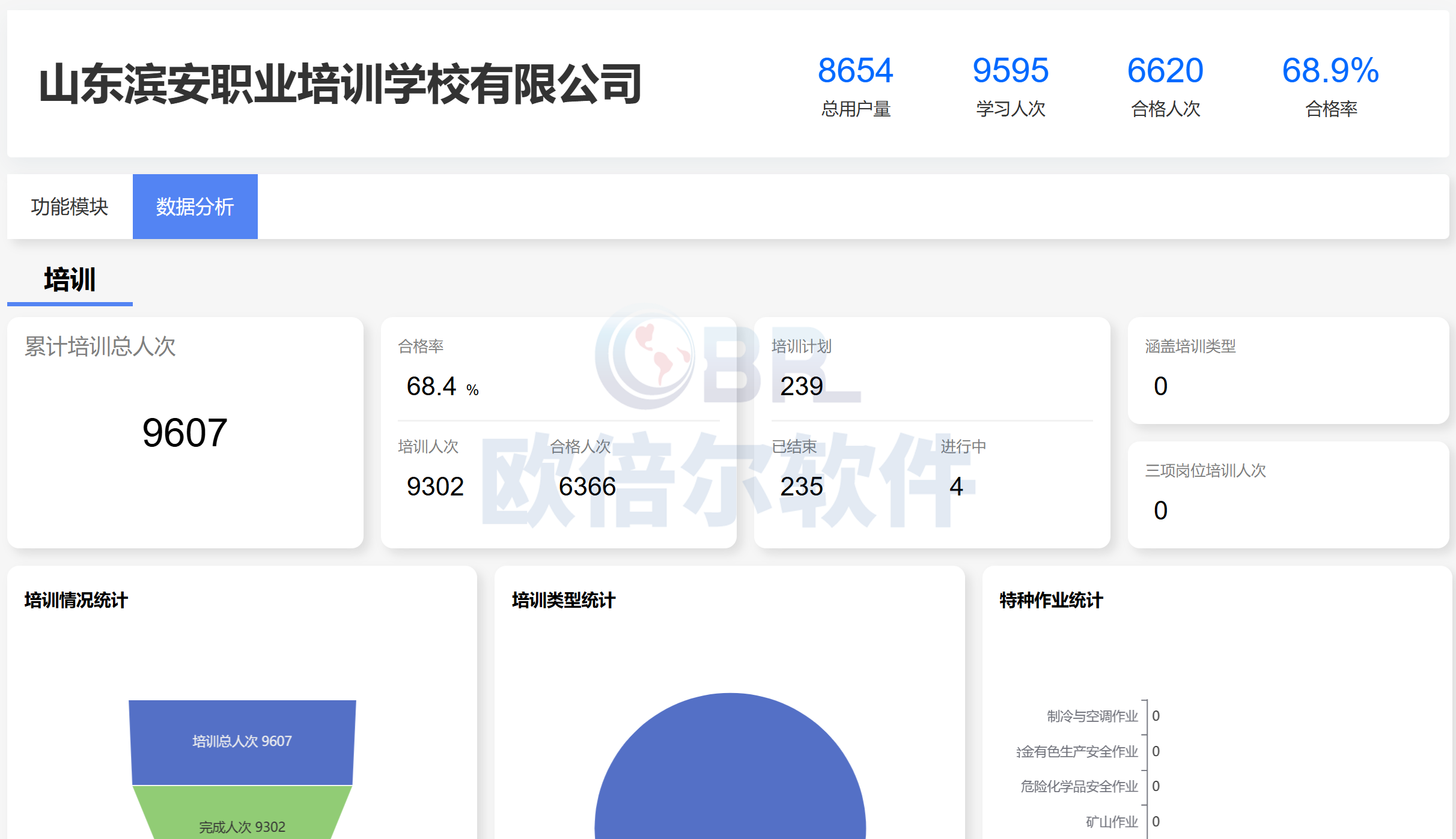Click the 培训人次 9302 figure
This screenshot has height=839, width=1456.
(435, 486)
